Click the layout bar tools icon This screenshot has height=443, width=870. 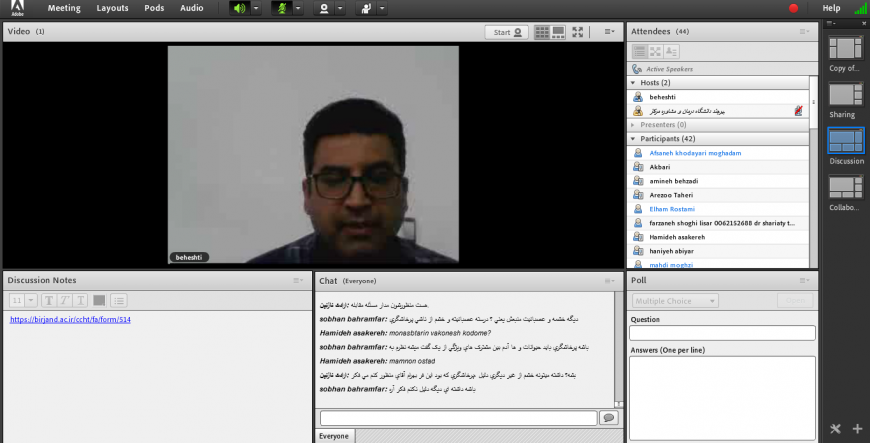(x=835, y=429)
